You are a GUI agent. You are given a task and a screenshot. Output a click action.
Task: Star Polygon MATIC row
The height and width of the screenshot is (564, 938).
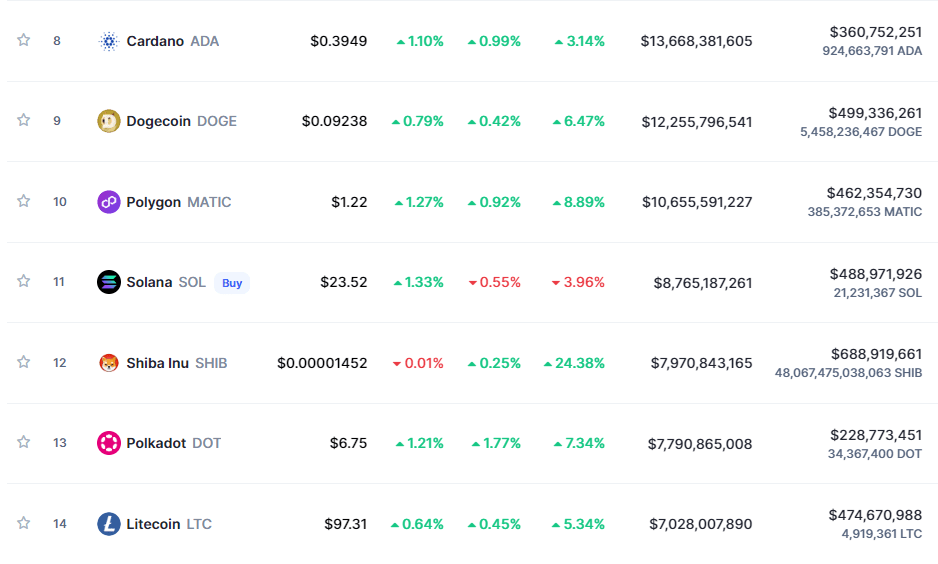pos(23,201)
